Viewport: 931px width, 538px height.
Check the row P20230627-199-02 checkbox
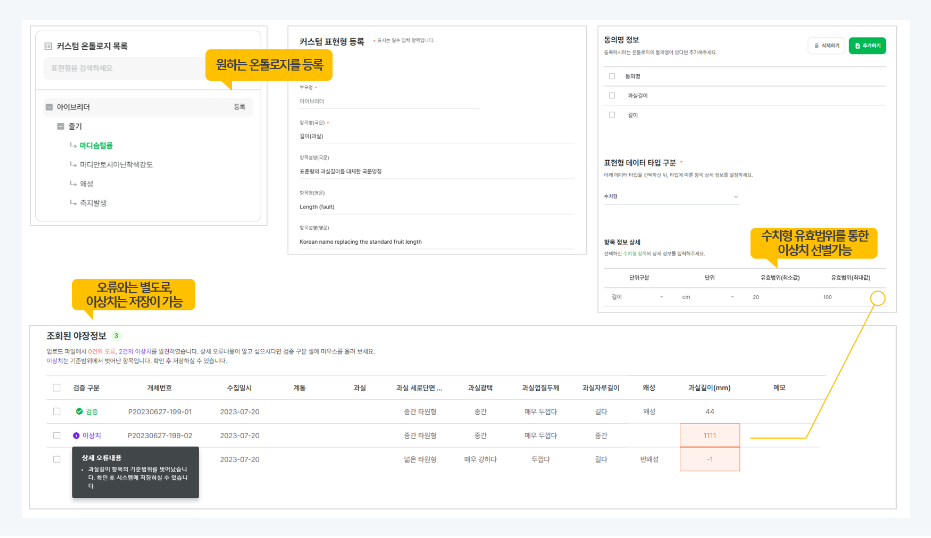point(56,436)
